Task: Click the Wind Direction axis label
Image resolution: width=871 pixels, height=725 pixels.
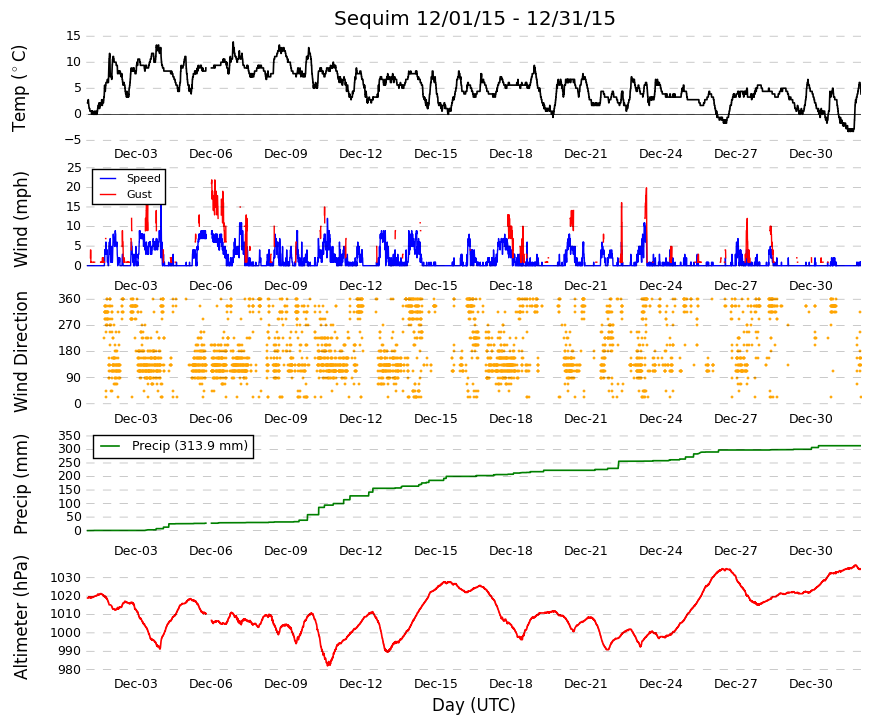Action: [20, 352]
